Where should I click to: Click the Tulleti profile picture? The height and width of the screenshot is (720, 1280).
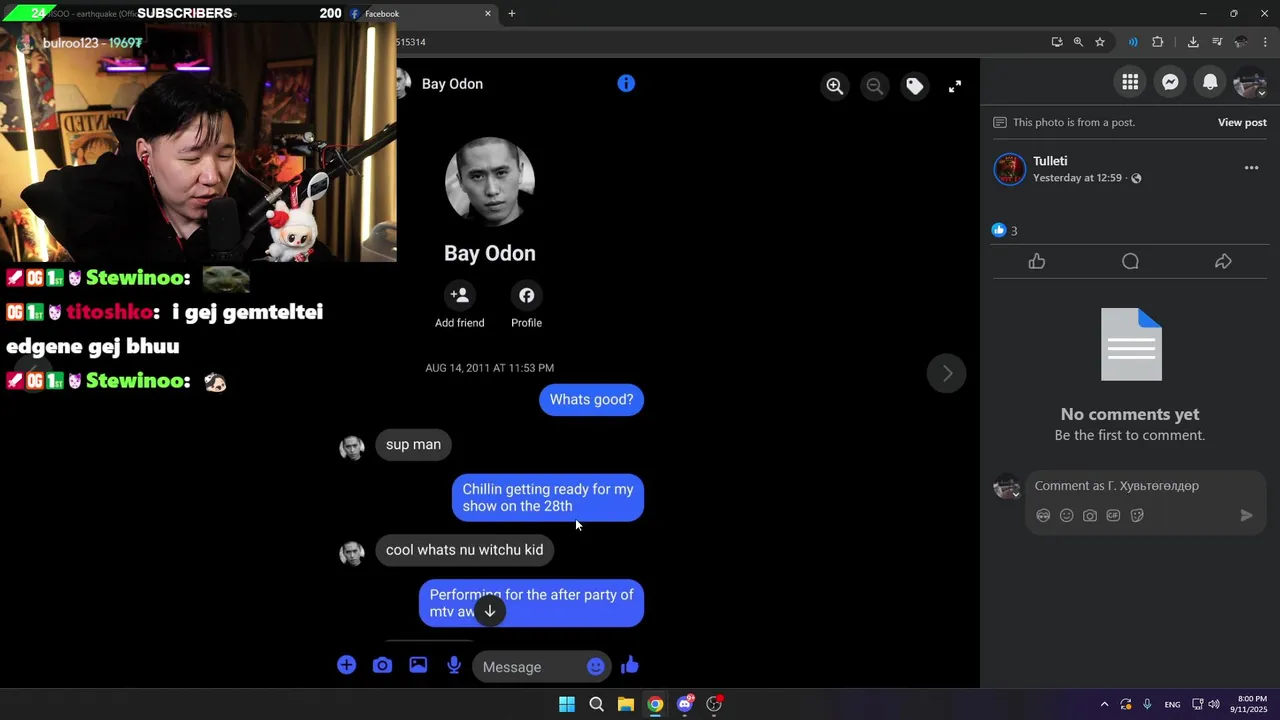point(1010,169)
